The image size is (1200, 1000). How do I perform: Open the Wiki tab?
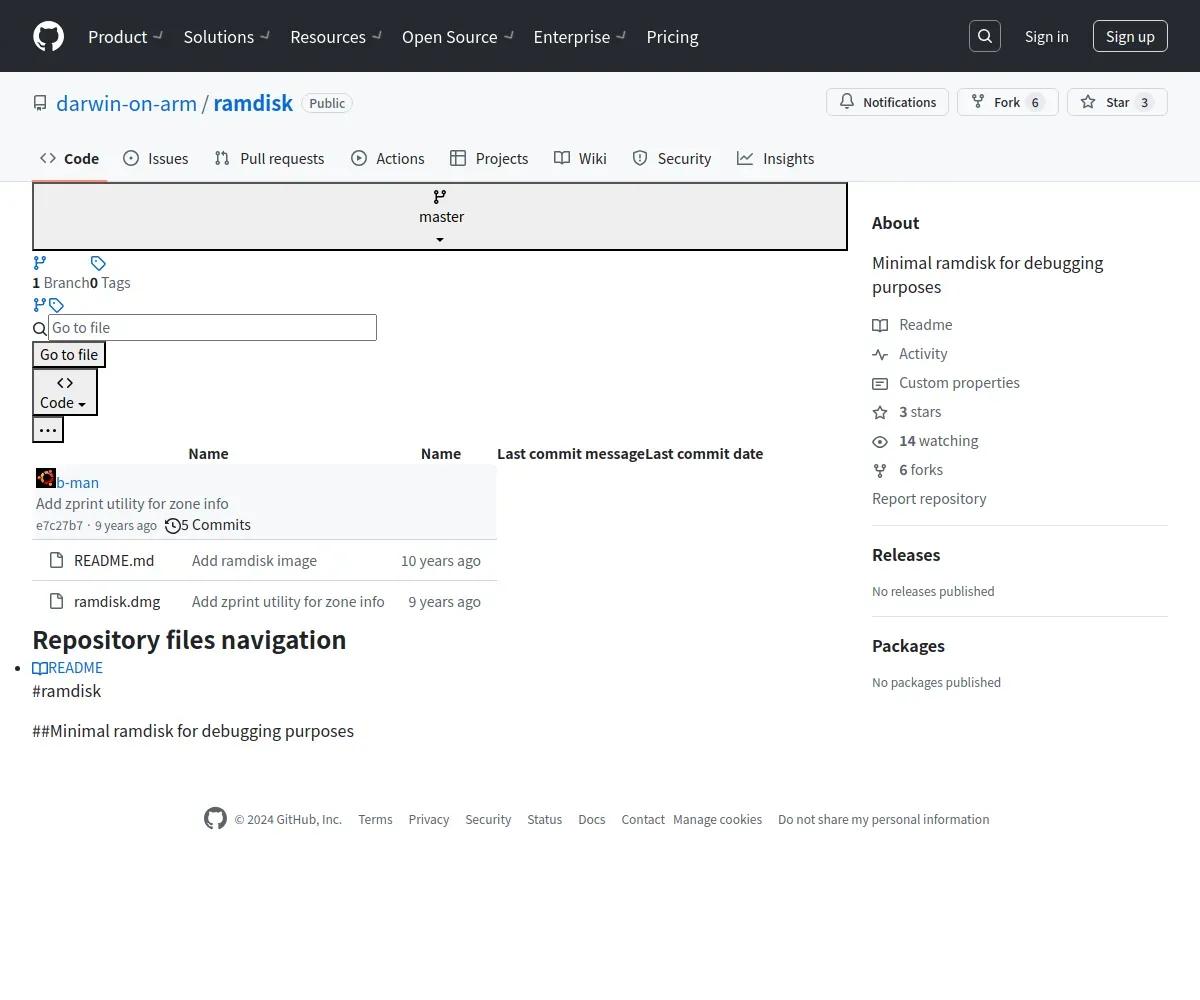click(580, 158)
